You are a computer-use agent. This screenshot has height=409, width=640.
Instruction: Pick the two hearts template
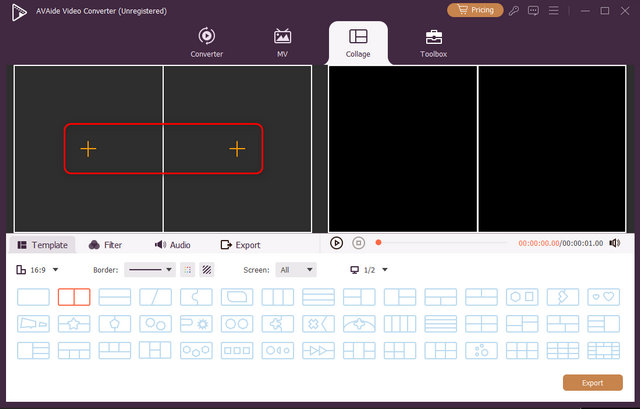click(604, 297)
